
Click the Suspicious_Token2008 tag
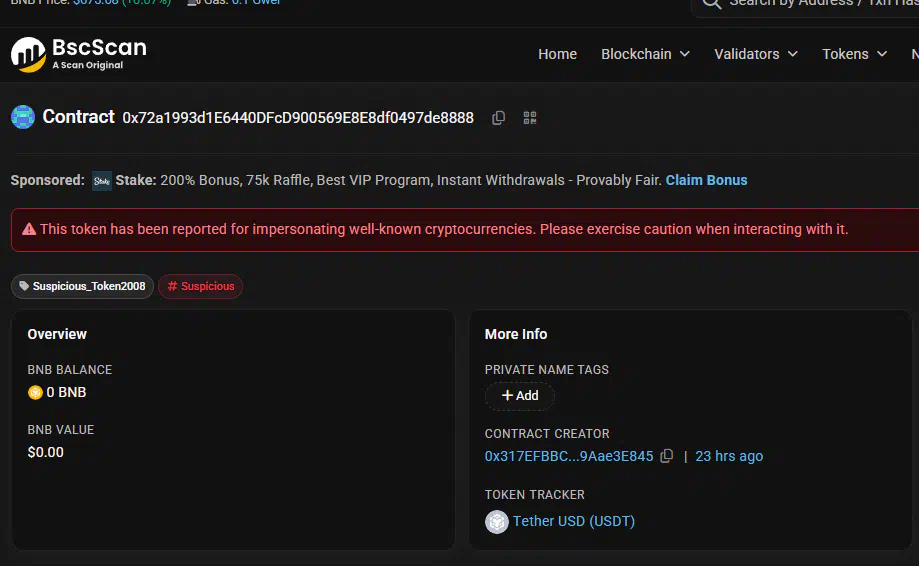click(81, 286)
